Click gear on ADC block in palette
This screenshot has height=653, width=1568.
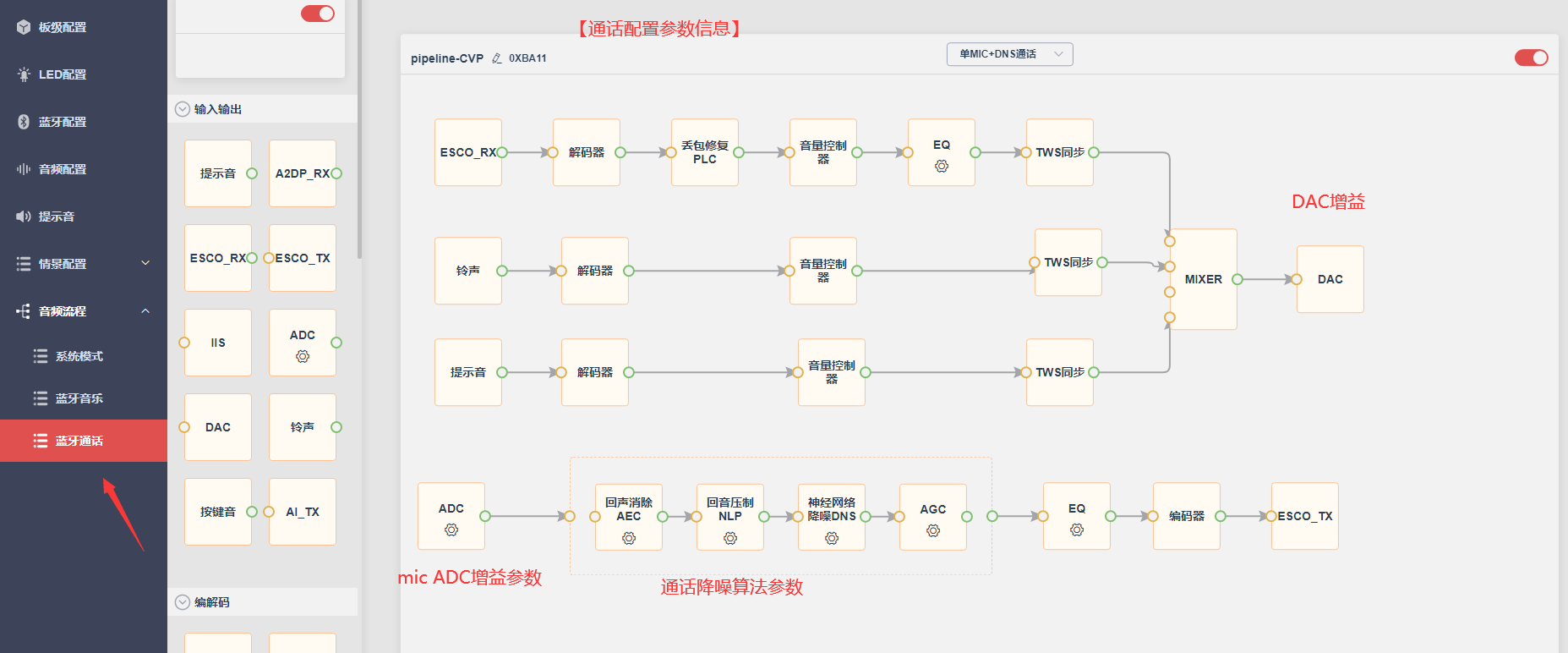pos(303,357)
